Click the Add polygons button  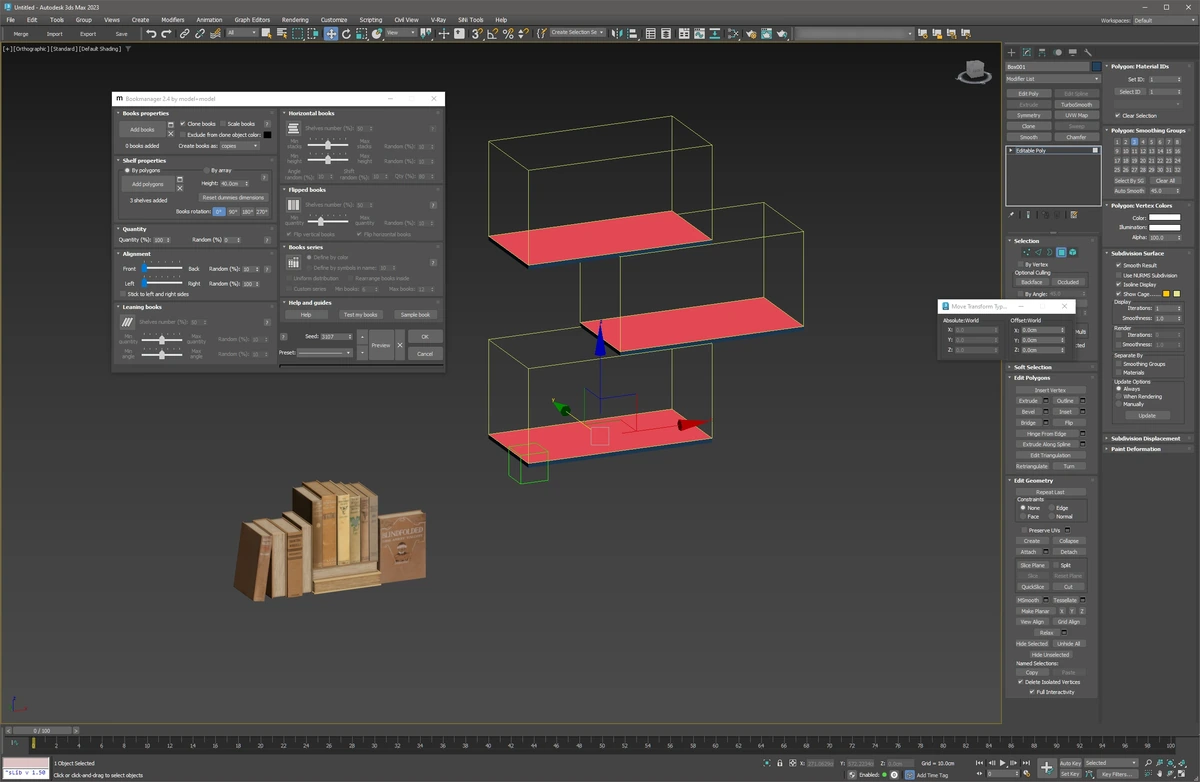[x=147, y=184]
